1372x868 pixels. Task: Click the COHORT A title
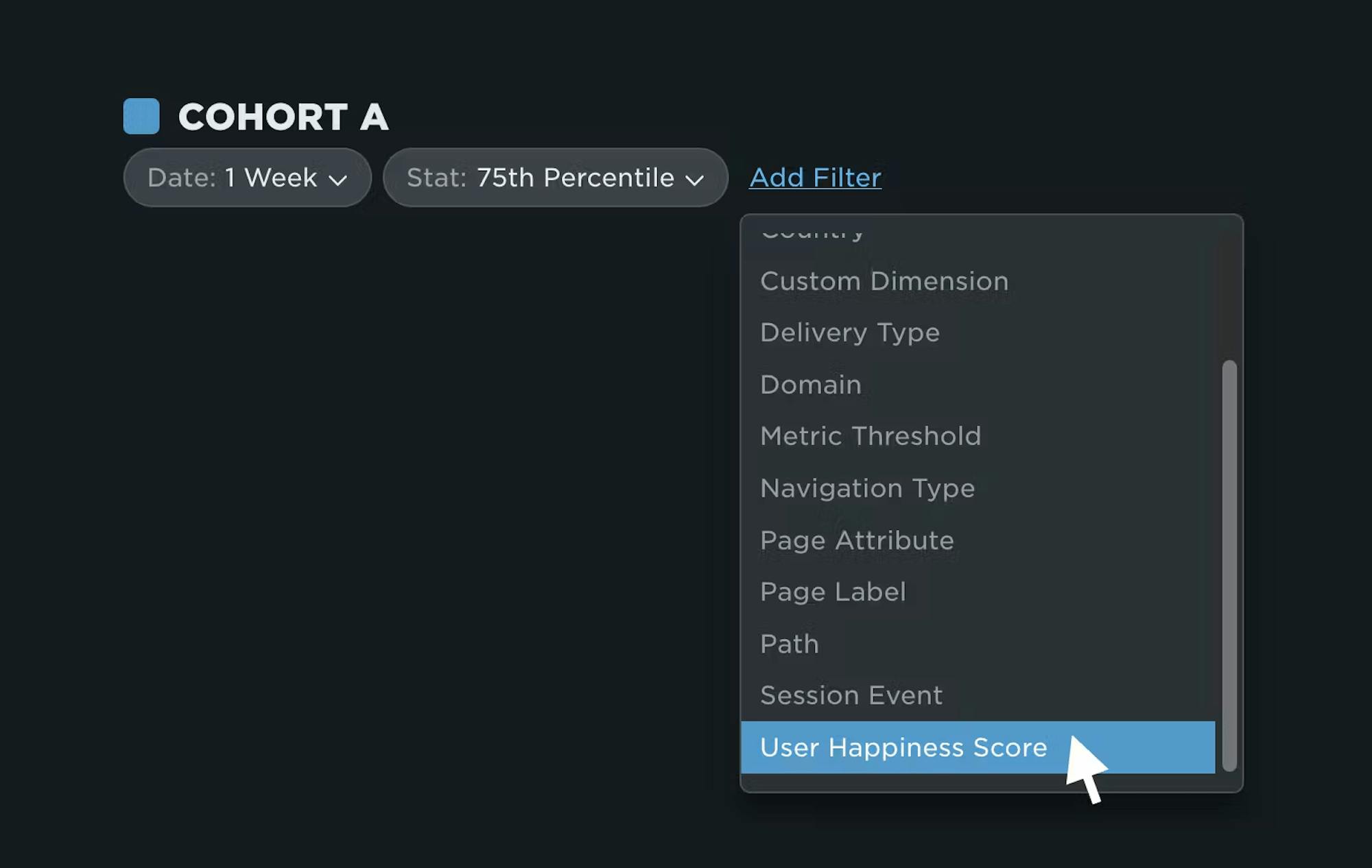(x=283, y=117)
